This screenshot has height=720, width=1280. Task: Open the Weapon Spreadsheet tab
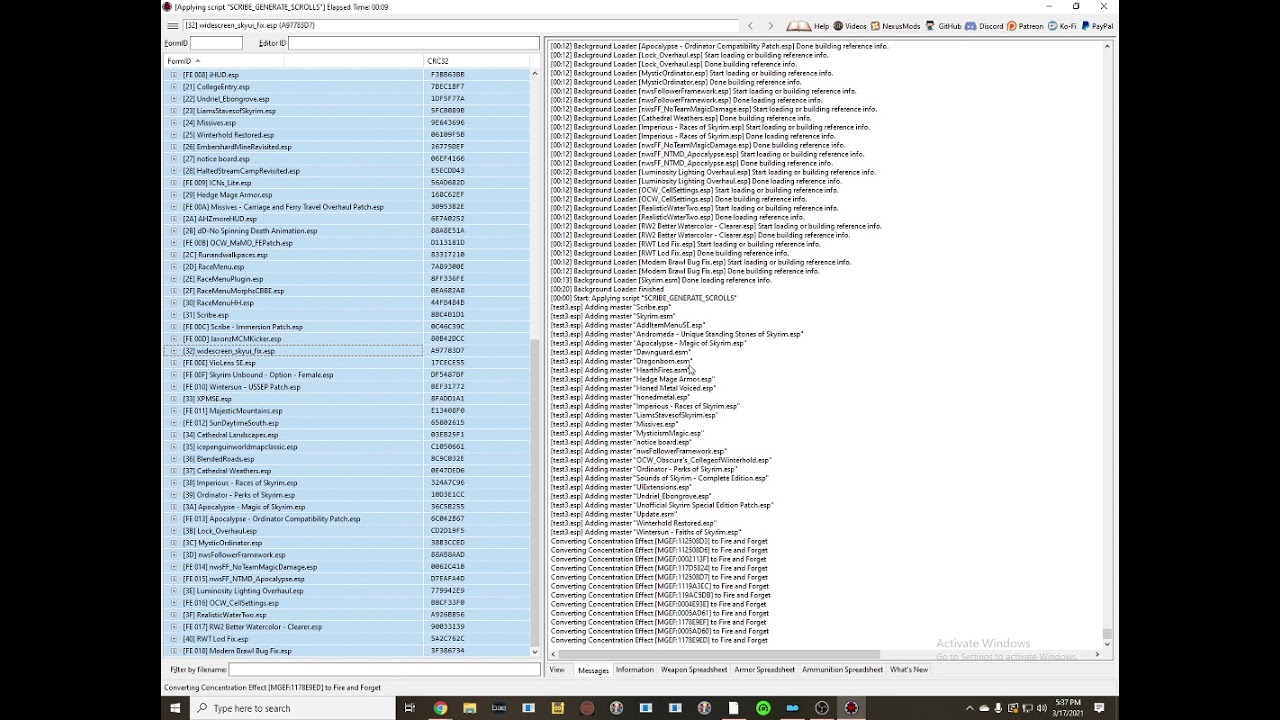click(694, 670)
